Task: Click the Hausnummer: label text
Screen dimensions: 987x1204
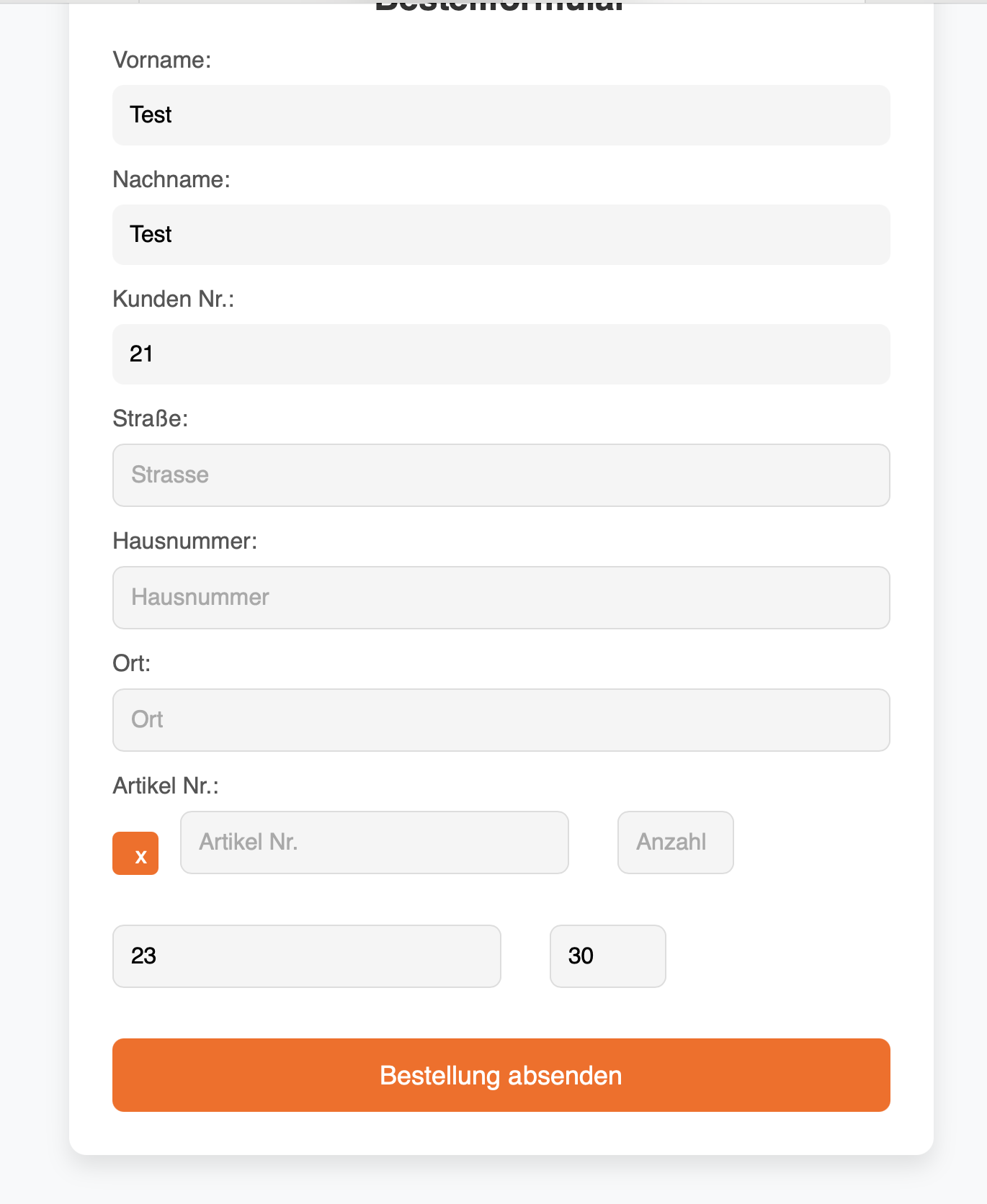Action: [x=185, y=541]
